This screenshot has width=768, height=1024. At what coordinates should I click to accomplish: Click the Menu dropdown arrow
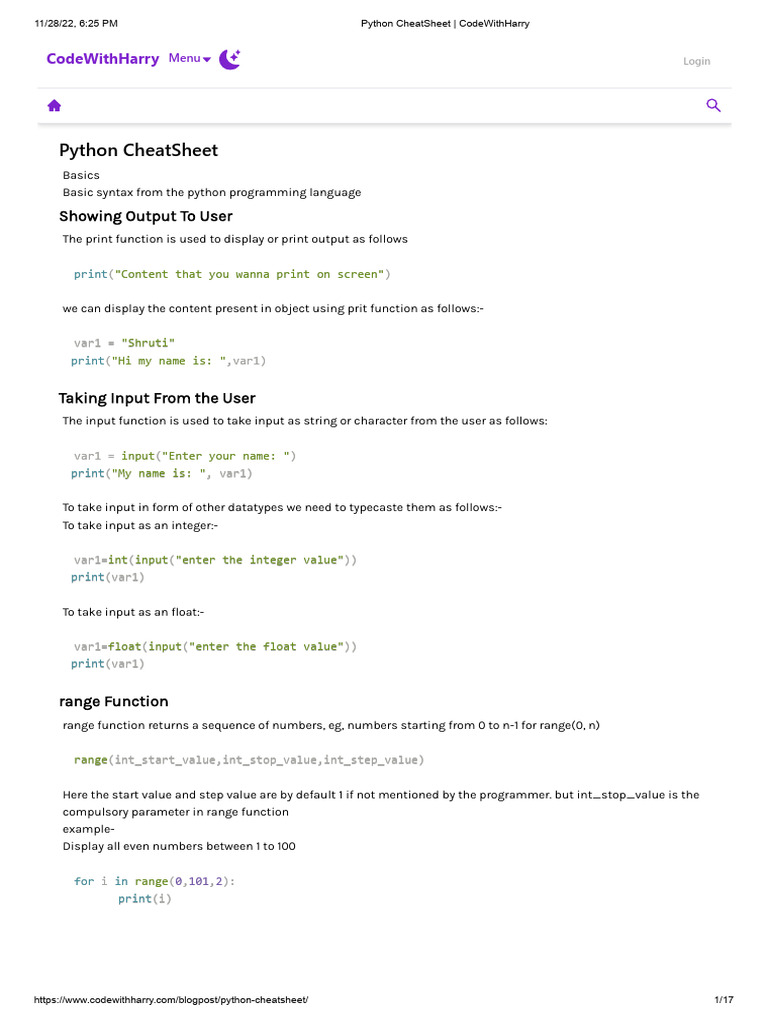point(207,59)
